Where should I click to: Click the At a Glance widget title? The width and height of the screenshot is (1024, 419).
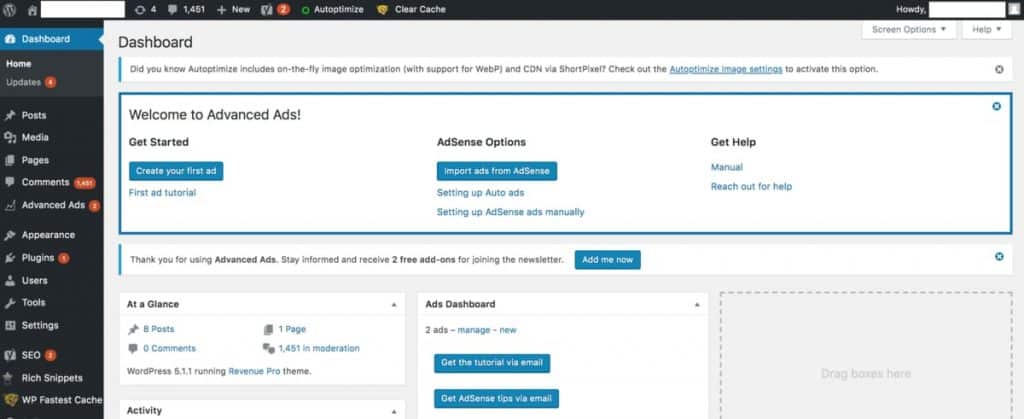point(153,304)
